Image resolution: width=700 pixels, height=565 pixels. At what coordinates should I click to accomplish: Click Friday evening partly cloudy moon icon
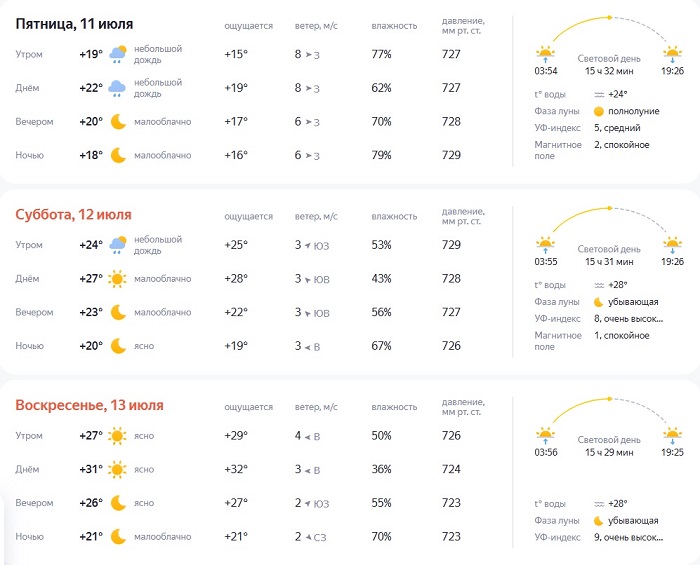(118, 121)
